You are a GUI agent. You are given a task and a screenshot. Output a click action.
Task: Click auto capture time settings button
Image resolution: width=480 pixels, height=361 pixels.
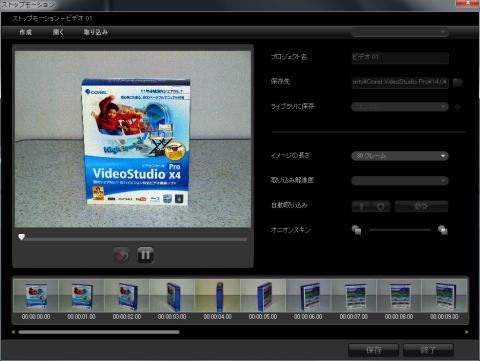421,206
